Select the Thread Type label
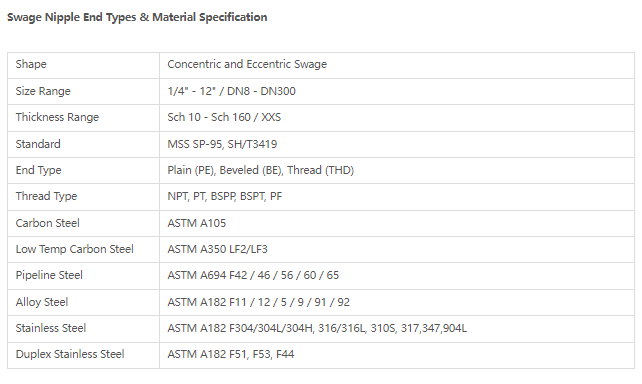Screen dimensions: 642x384 (x=46, y=196)
